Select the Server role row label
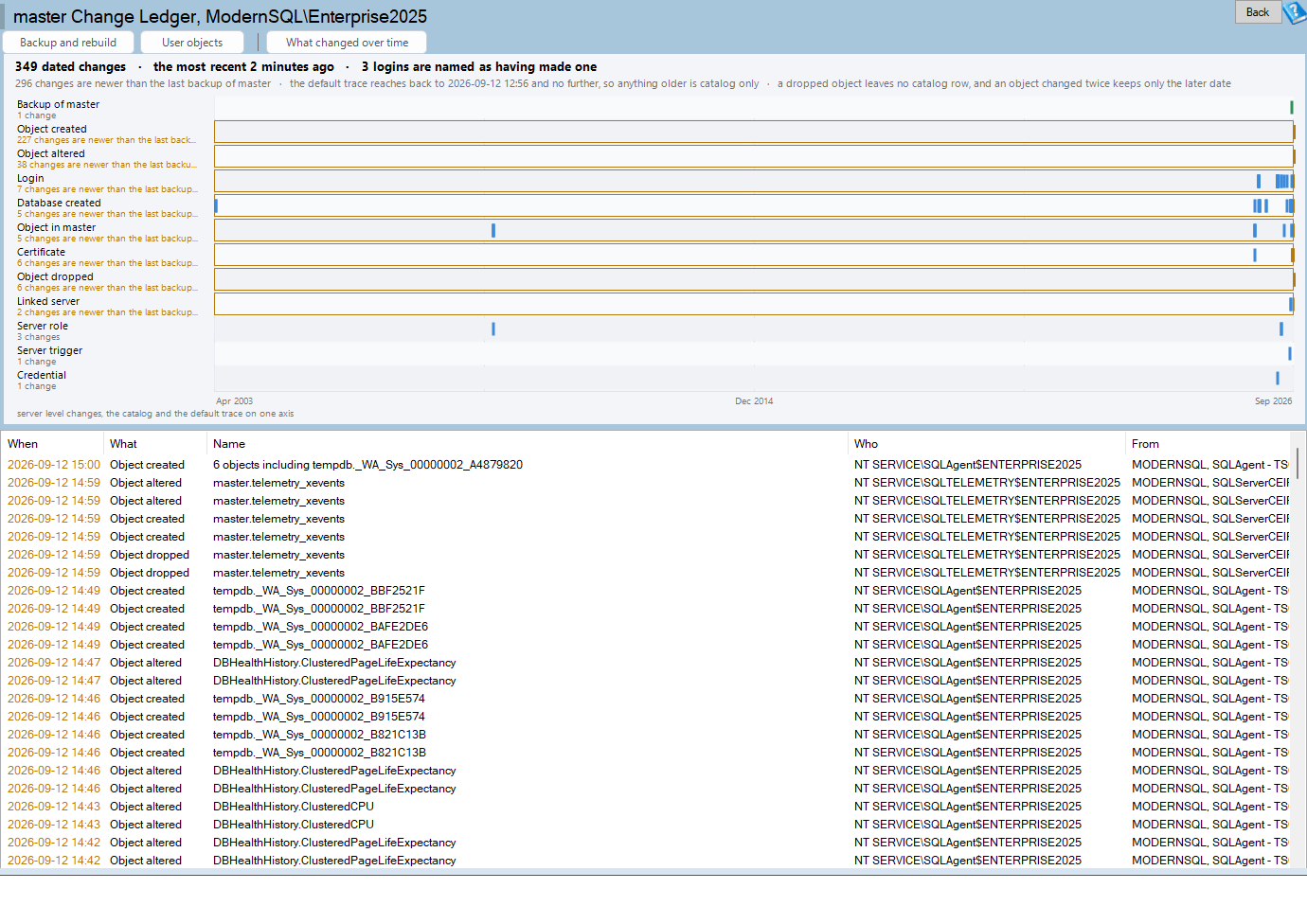This screenshot has width=1307, height=924. tap(43, 326)
